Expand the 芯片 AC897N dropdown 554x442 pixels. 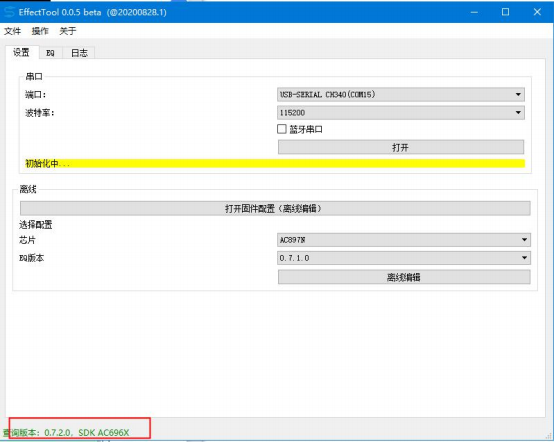click(x=404, y=240)
